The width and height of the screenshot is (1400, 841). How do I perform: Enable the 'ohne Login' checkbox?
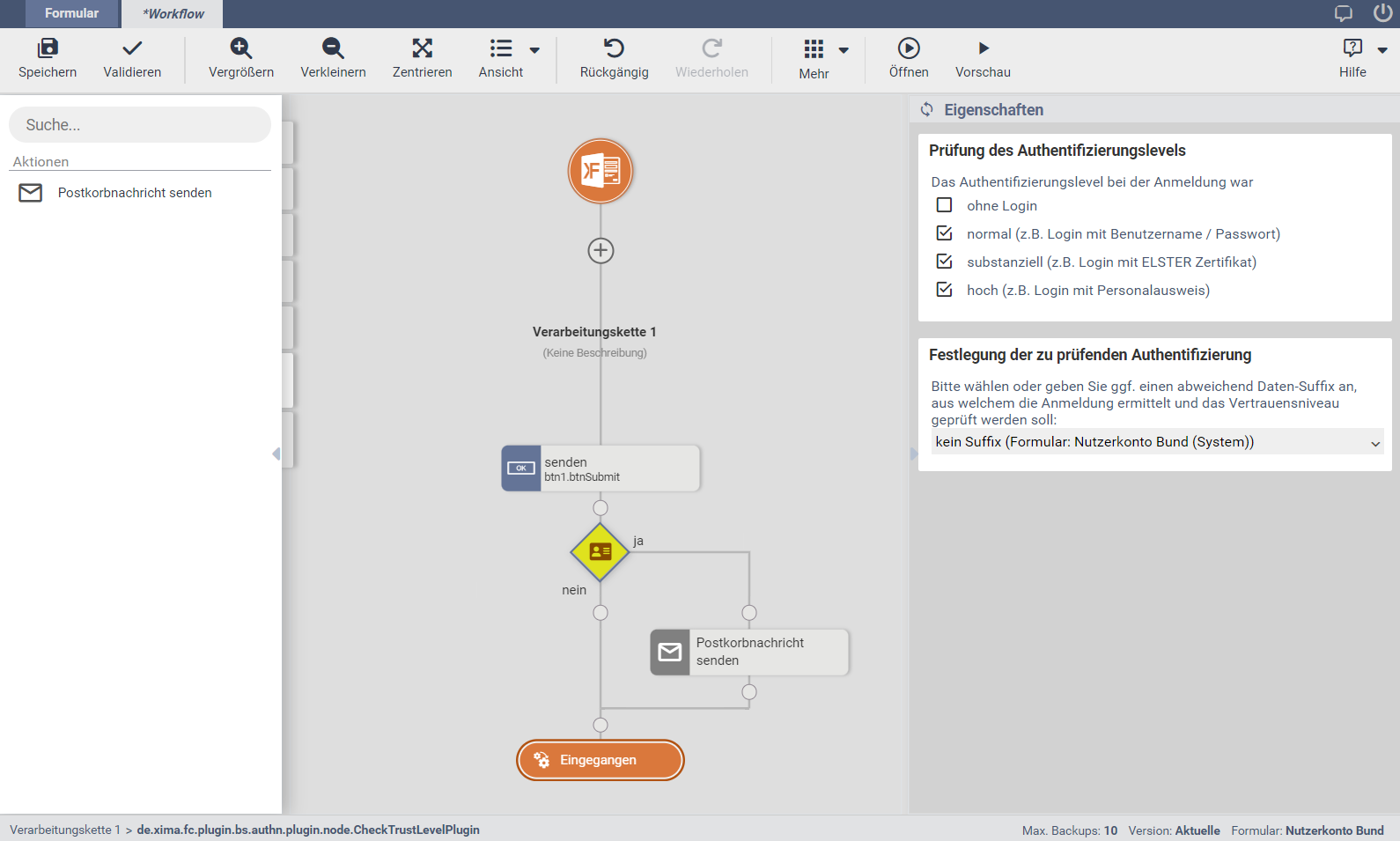[944, 205]
